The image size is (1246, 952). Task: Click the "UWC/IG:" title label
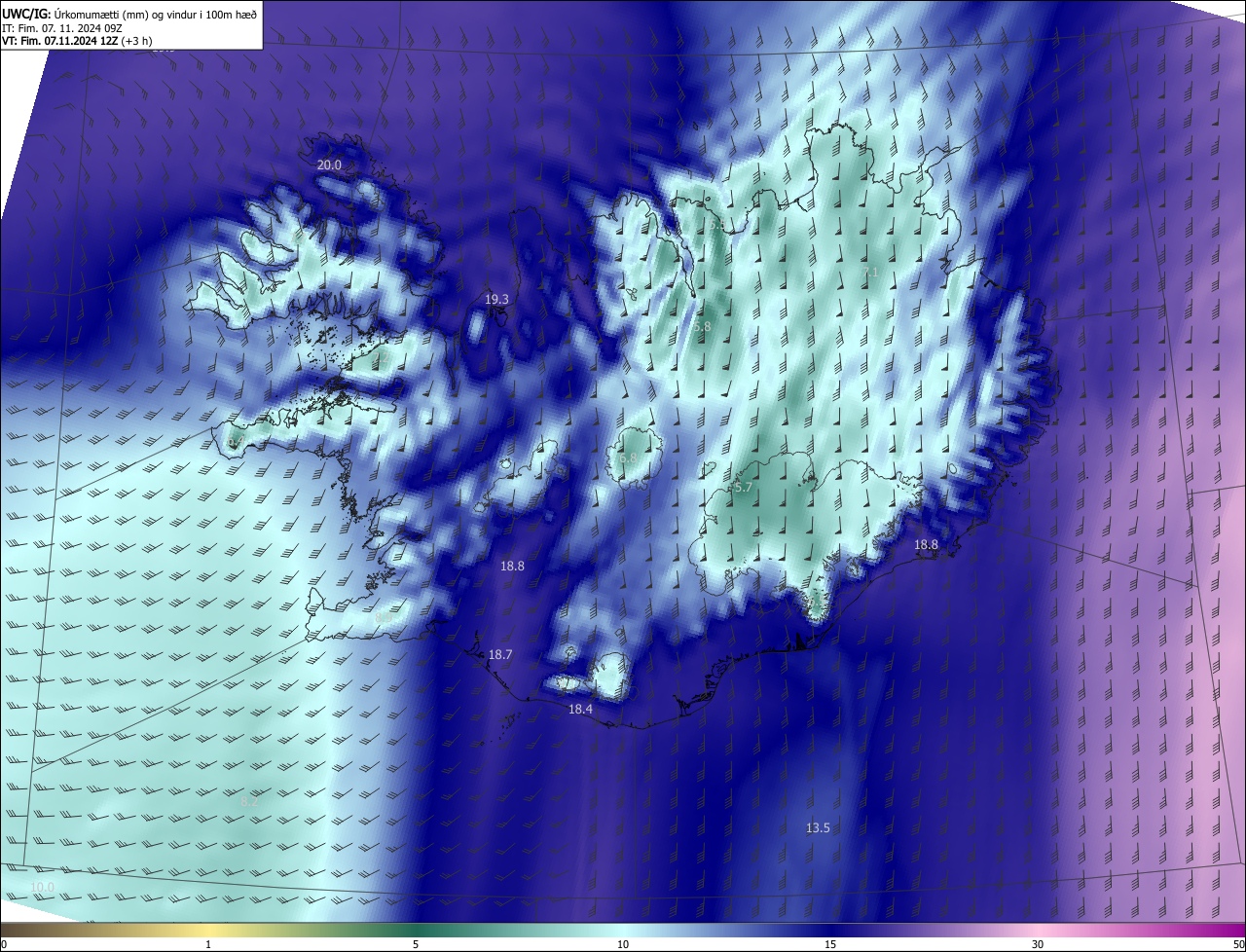tap(27, 13)
